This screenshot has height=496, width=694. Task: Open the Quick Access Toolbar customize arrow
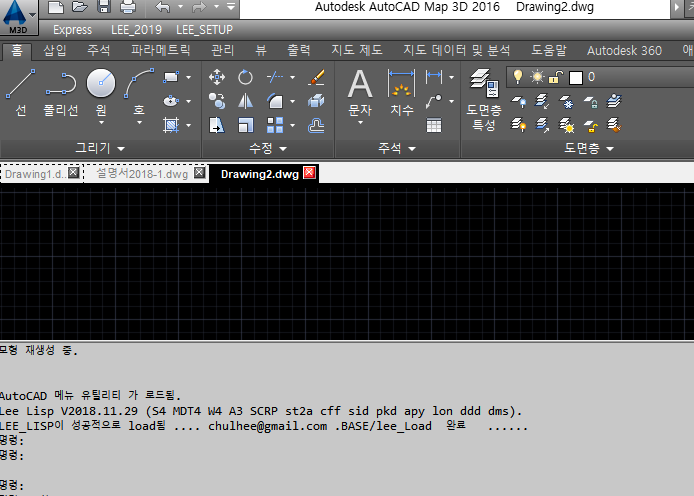(231, 7)
